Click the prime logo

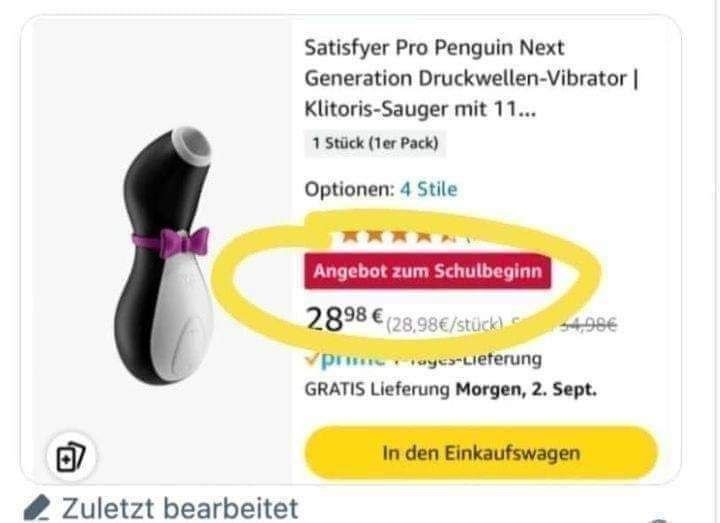coord(352,359)
